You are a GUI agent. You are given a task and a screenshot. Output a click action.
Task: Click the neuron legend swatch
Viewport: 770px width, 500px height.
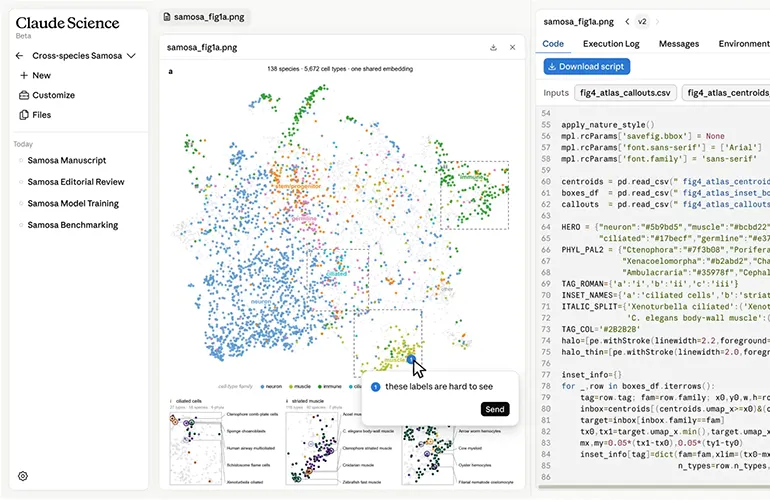[x=263, y=387]
